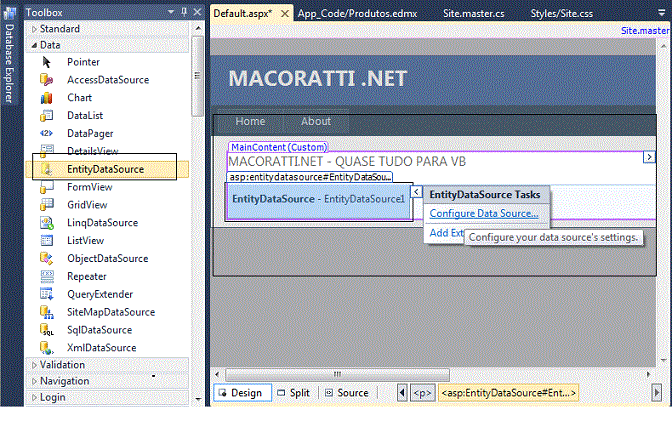Open the MainContent smart tag arrow

point(649,157)
